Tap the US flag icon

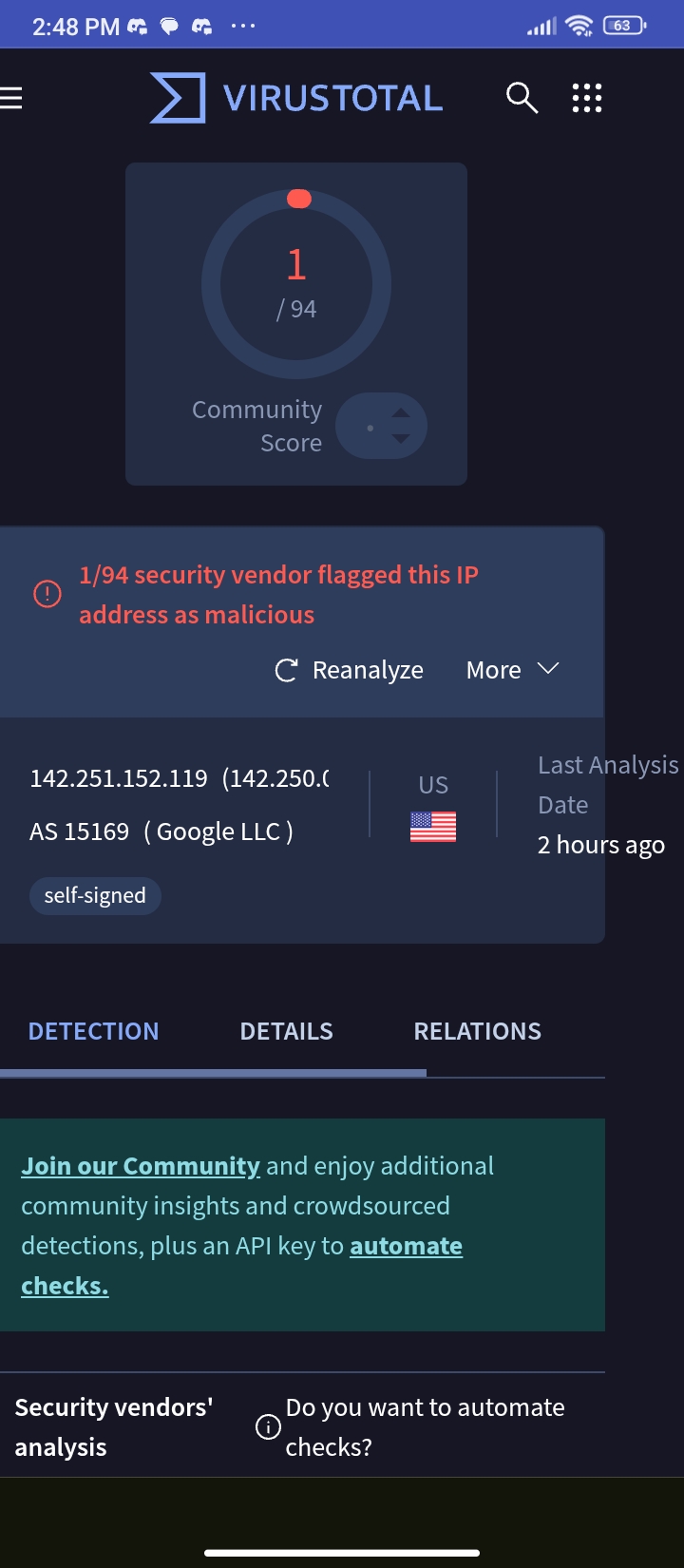pos(433,827)
